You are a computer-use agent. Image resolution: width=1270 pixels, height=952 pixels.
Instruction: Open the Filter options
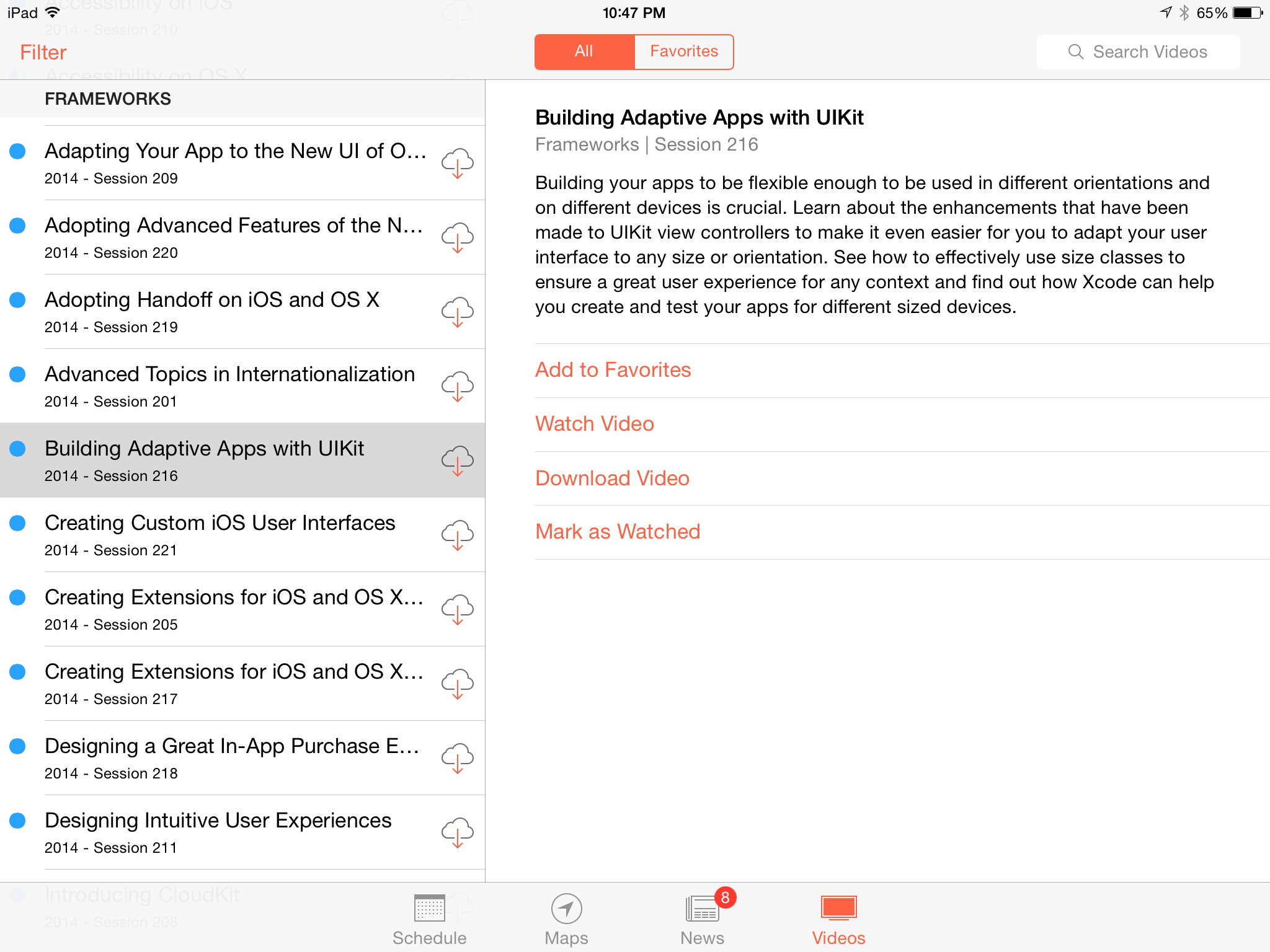click(x=43, y=52)
